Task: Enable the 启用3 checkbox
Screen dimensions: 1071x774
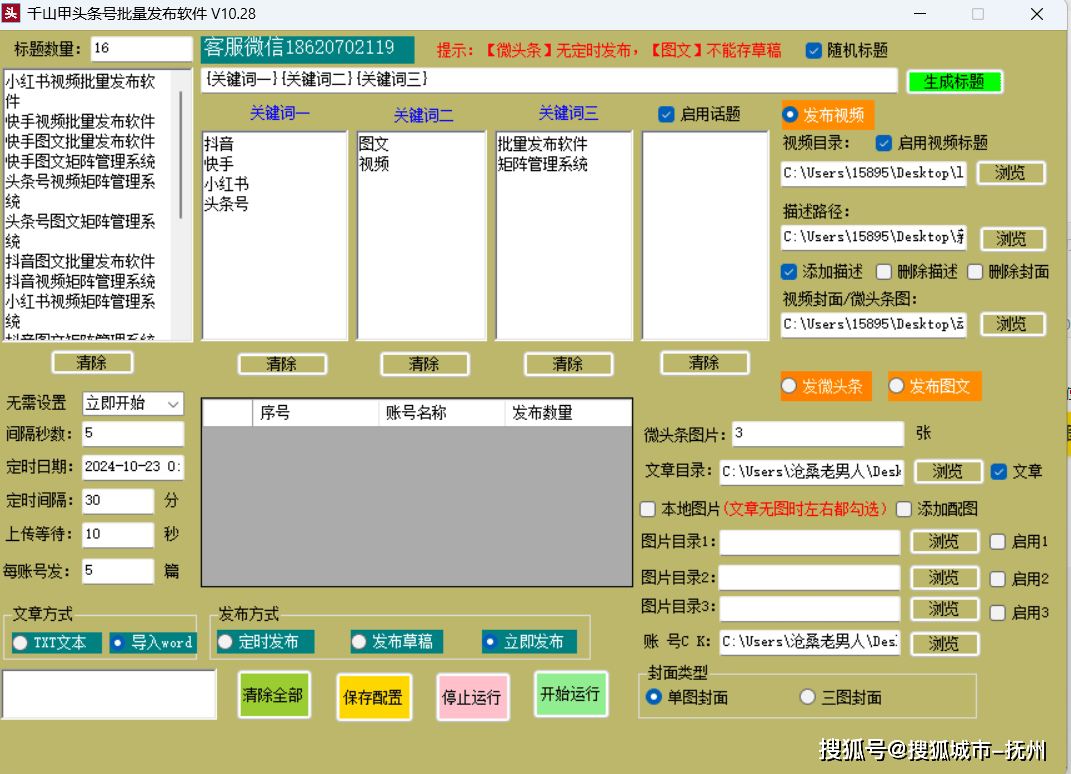Action: point(997,612)
